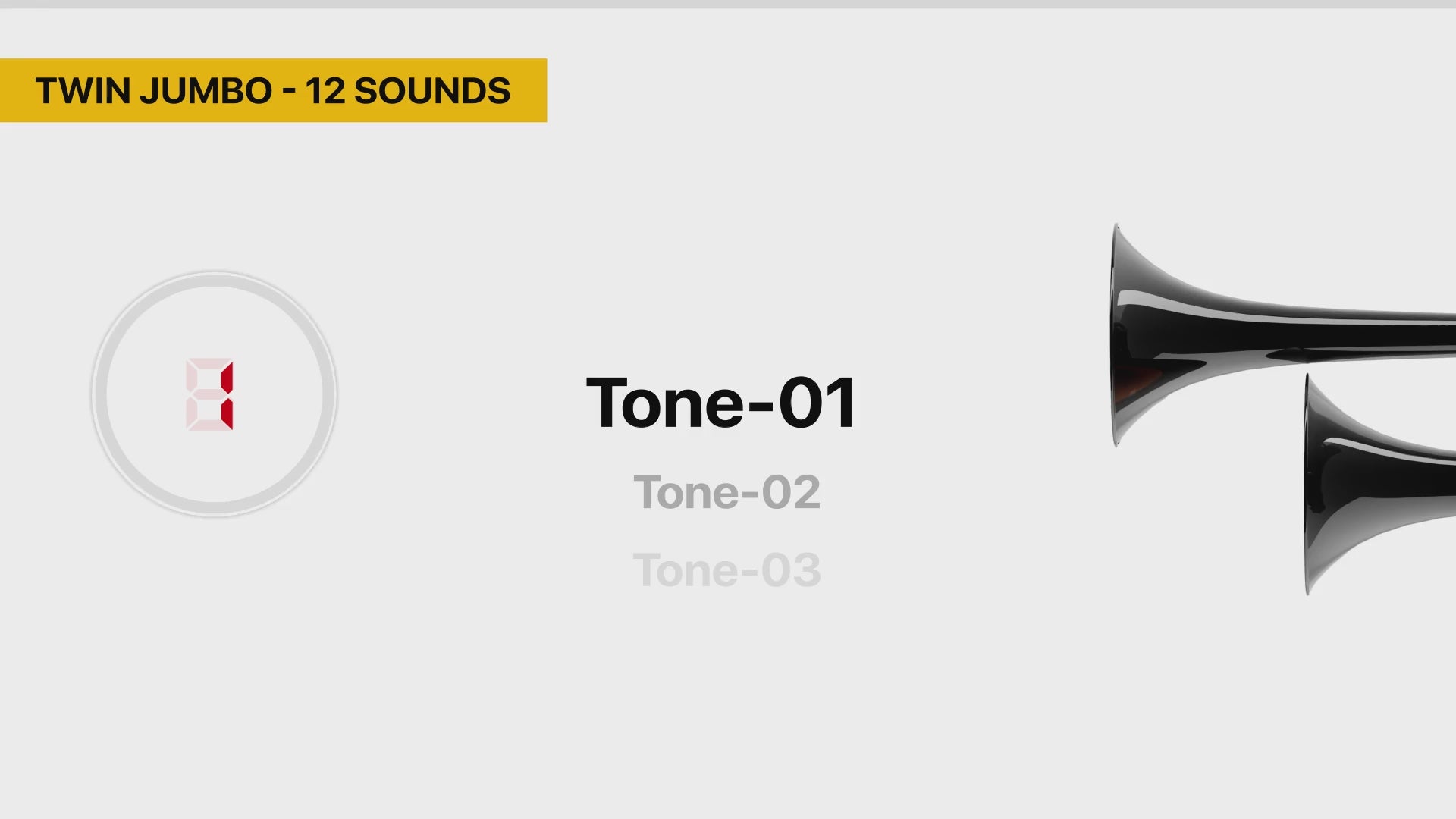Click the "02" number in Tone-02
The width and height of the screenshot is (1456, 819).
tap(791, 492)
